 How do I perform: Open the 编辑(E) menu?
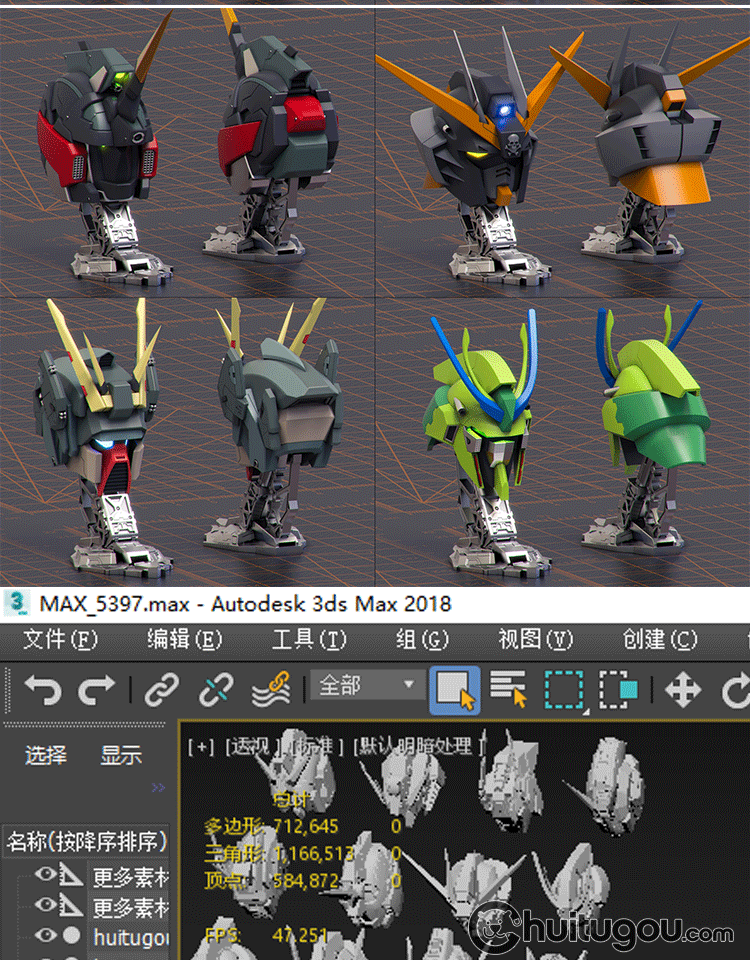point(184,639)
